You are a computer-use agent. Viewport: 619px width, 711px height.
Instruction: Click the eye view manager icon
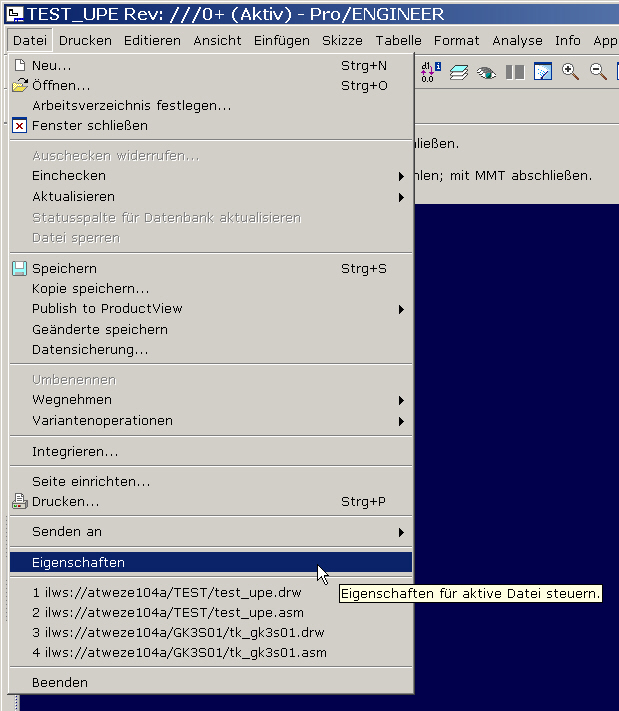[x=486, y=73]
